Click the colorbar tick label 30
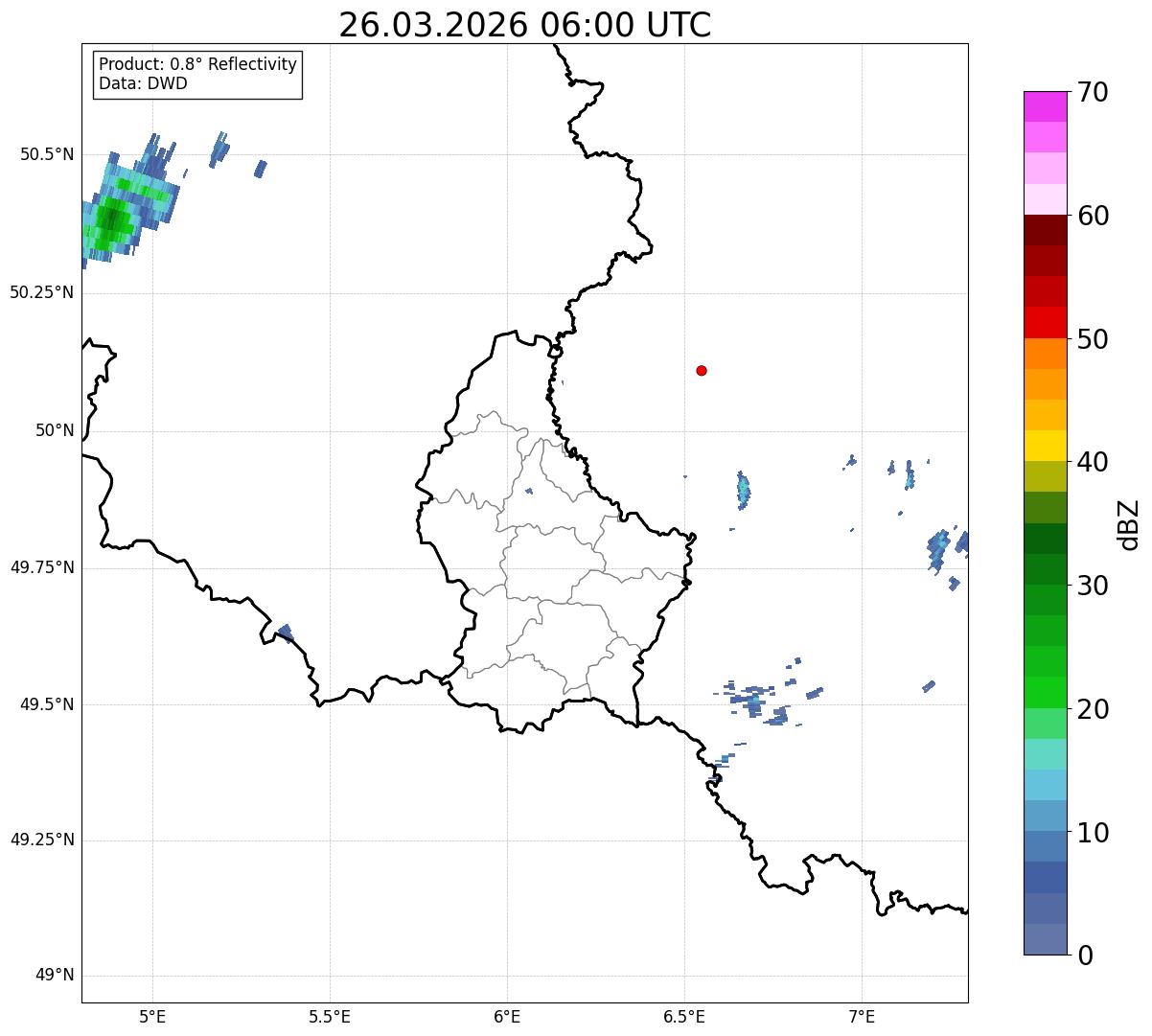This screenshot has height=1036, width=1152. [x=1093, y=587]
